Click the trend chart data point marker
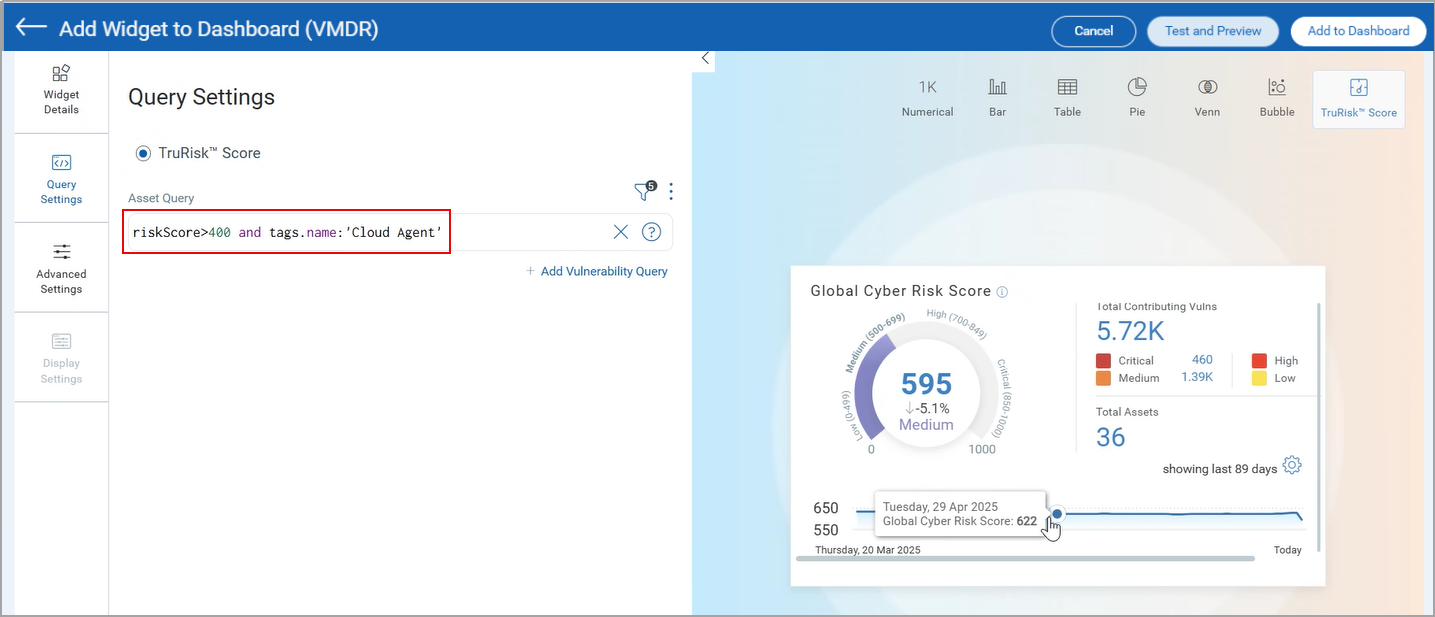The image size is (1435, 617). pos(1057,514)
